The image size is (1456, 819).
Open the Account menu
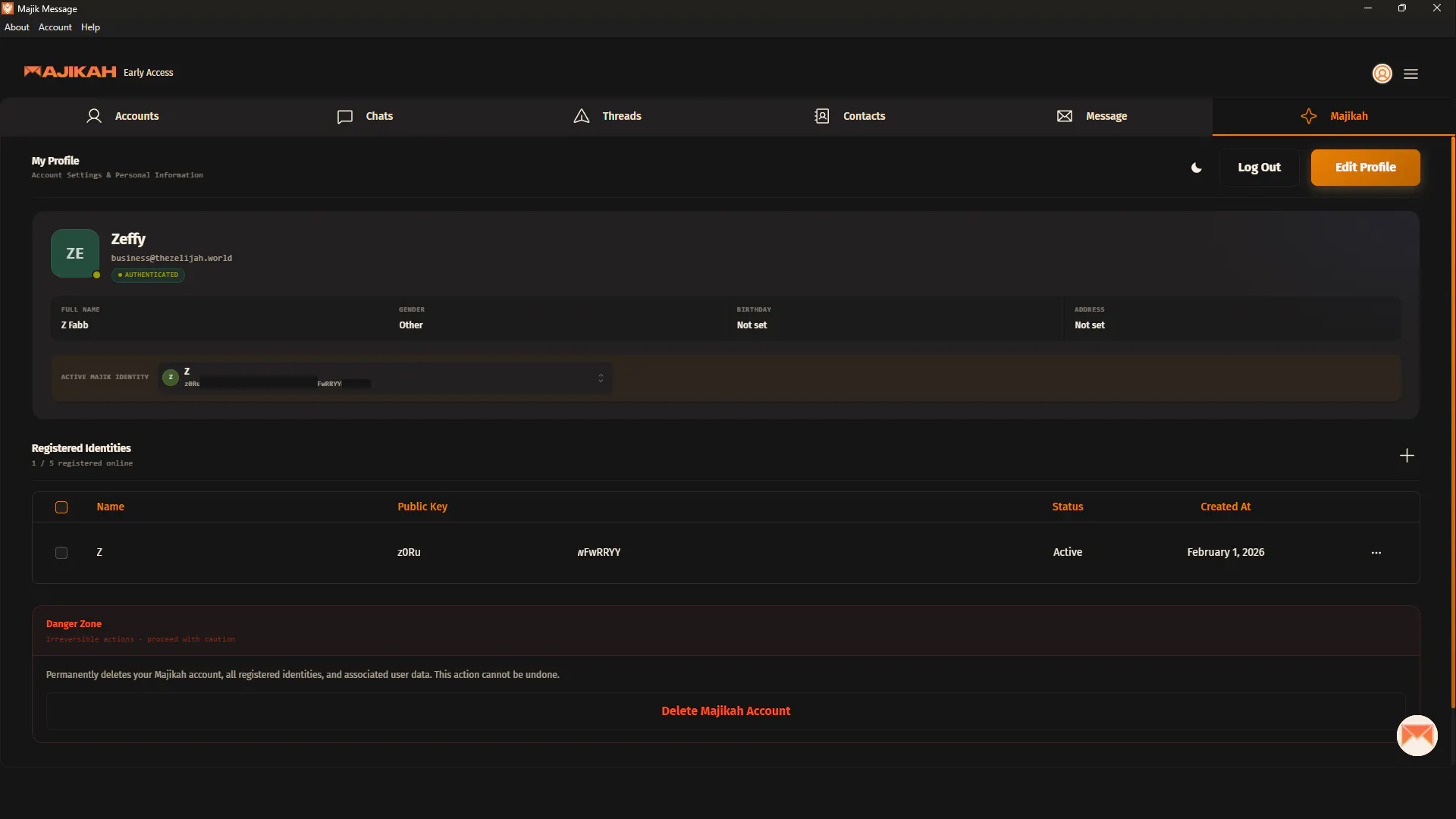55,27
